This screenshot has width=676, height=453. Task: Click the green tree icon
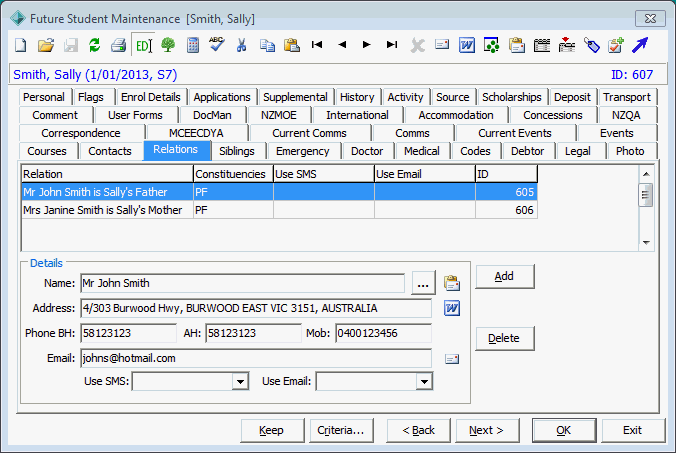pyautogui.click(x=168, y=45)
